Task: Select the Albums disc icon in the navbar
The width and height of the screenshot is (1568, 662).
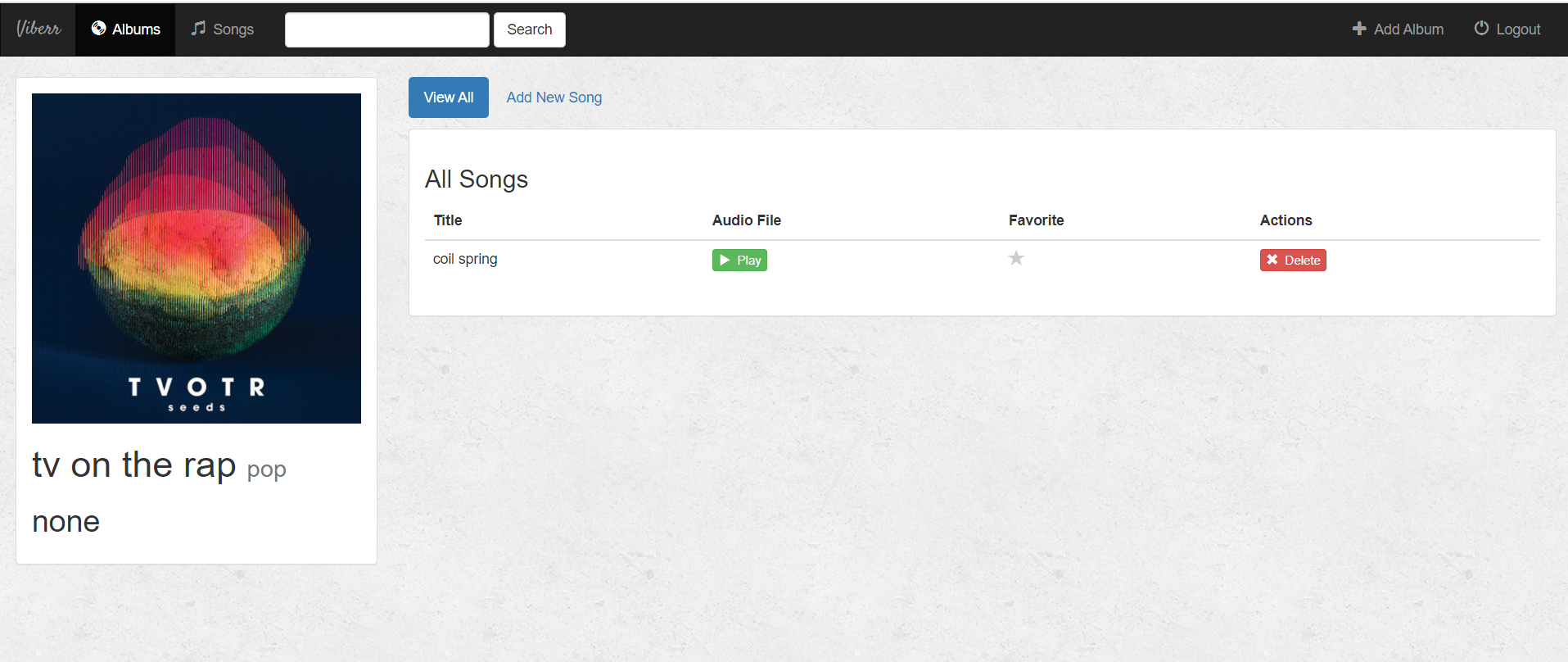Action: tap(99, 29)
